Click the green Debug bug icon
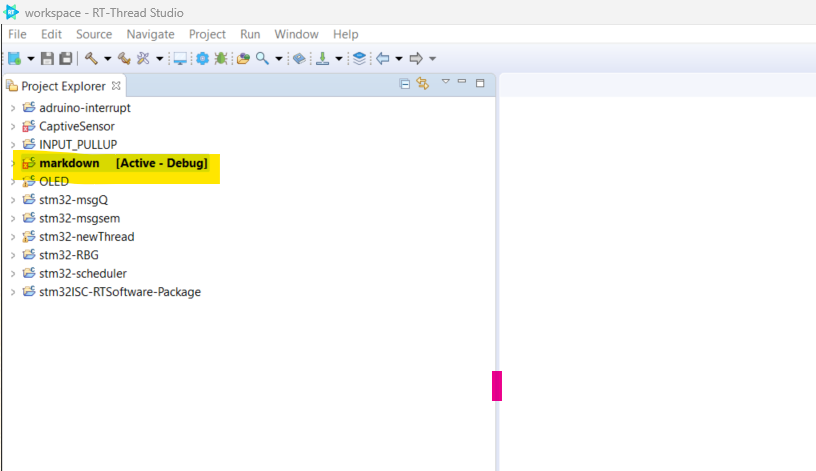This screenshot has width=816, height=471. (220, 59)
